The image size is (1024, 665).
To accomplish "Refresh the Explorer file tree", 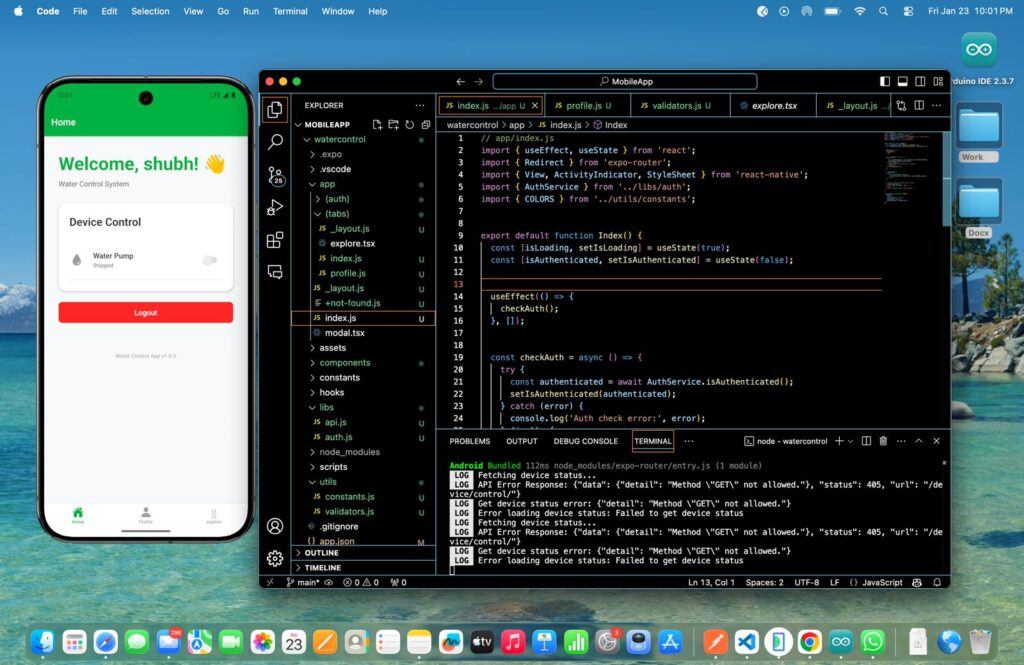I will pyautogui.click(x=409, y=125).
